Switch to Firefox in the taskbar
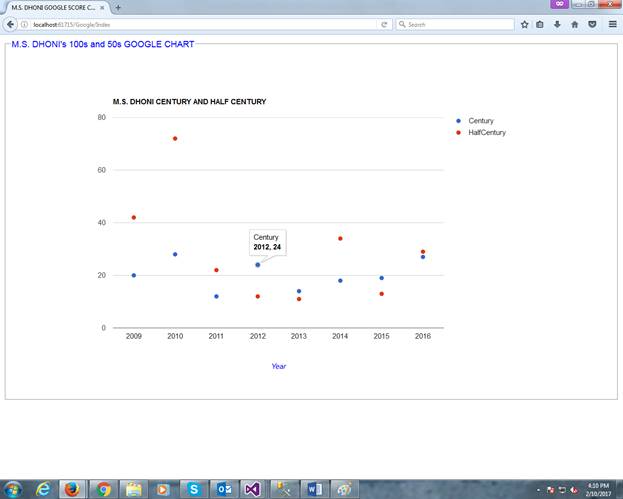623x499 pixels. (72, 489)
